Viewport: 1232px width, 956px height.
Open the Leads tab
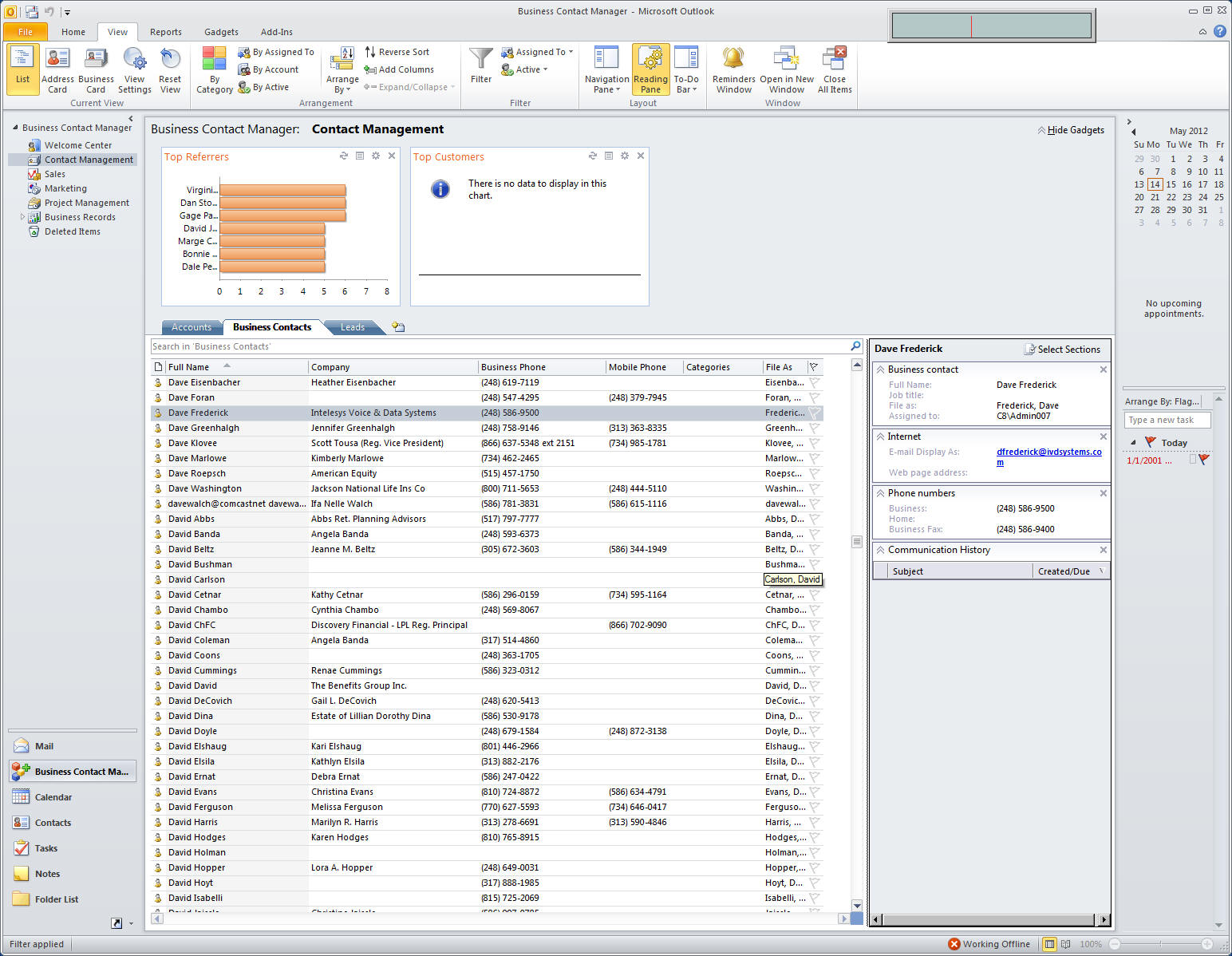(352, 327)
